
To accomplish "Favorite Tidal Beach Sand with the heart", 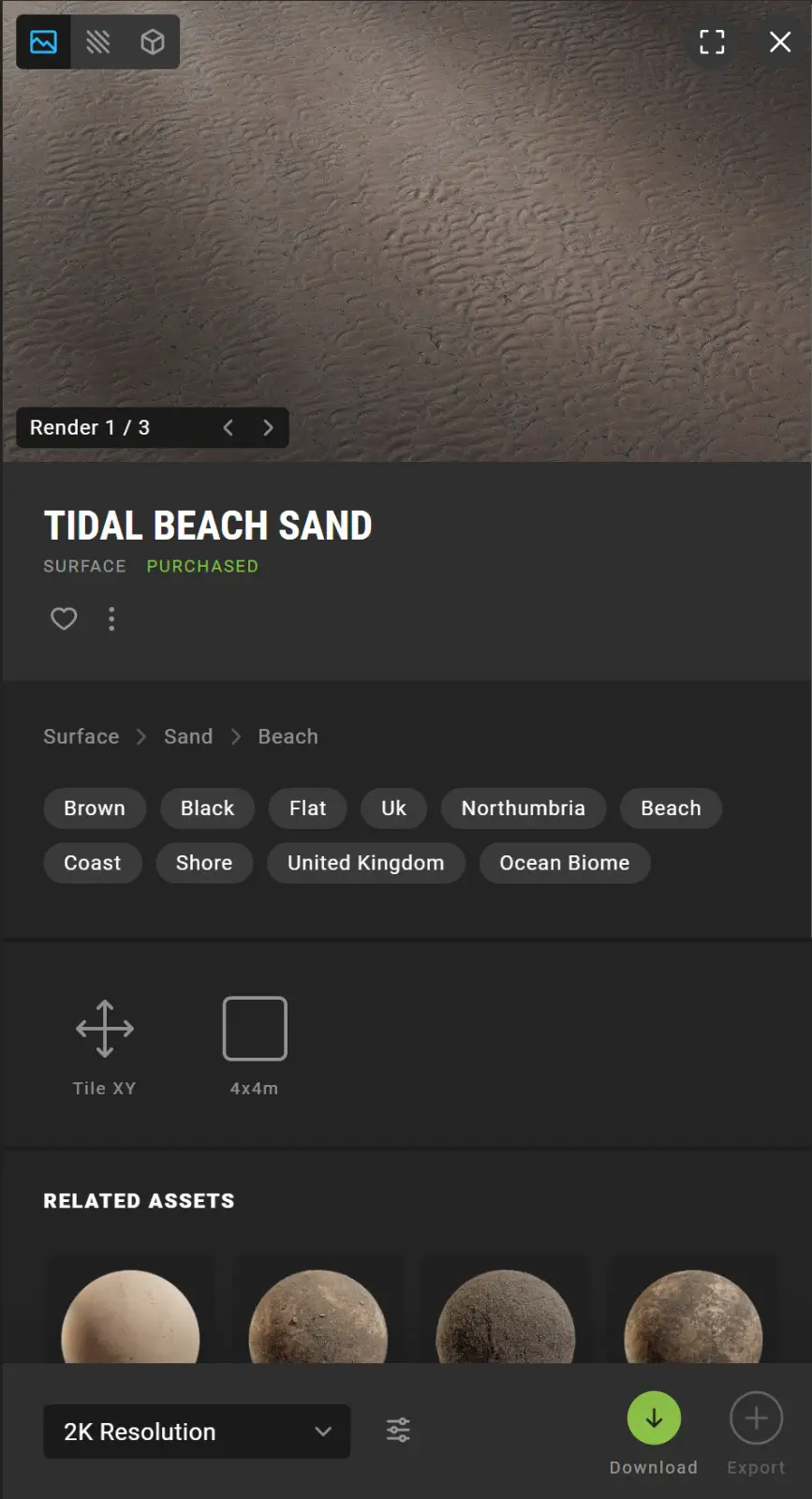I will point(63,618).
